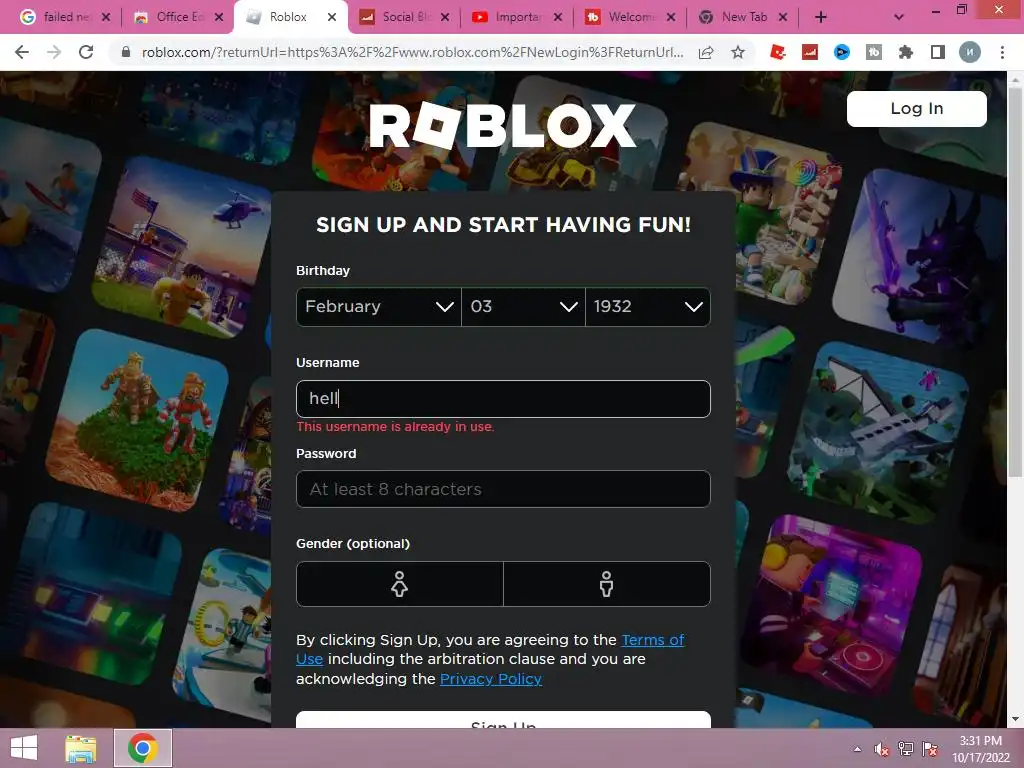Open a new tab with the plus button
Image resolution: width=1024 pixels, height=768 pixels.
point(821,17)
